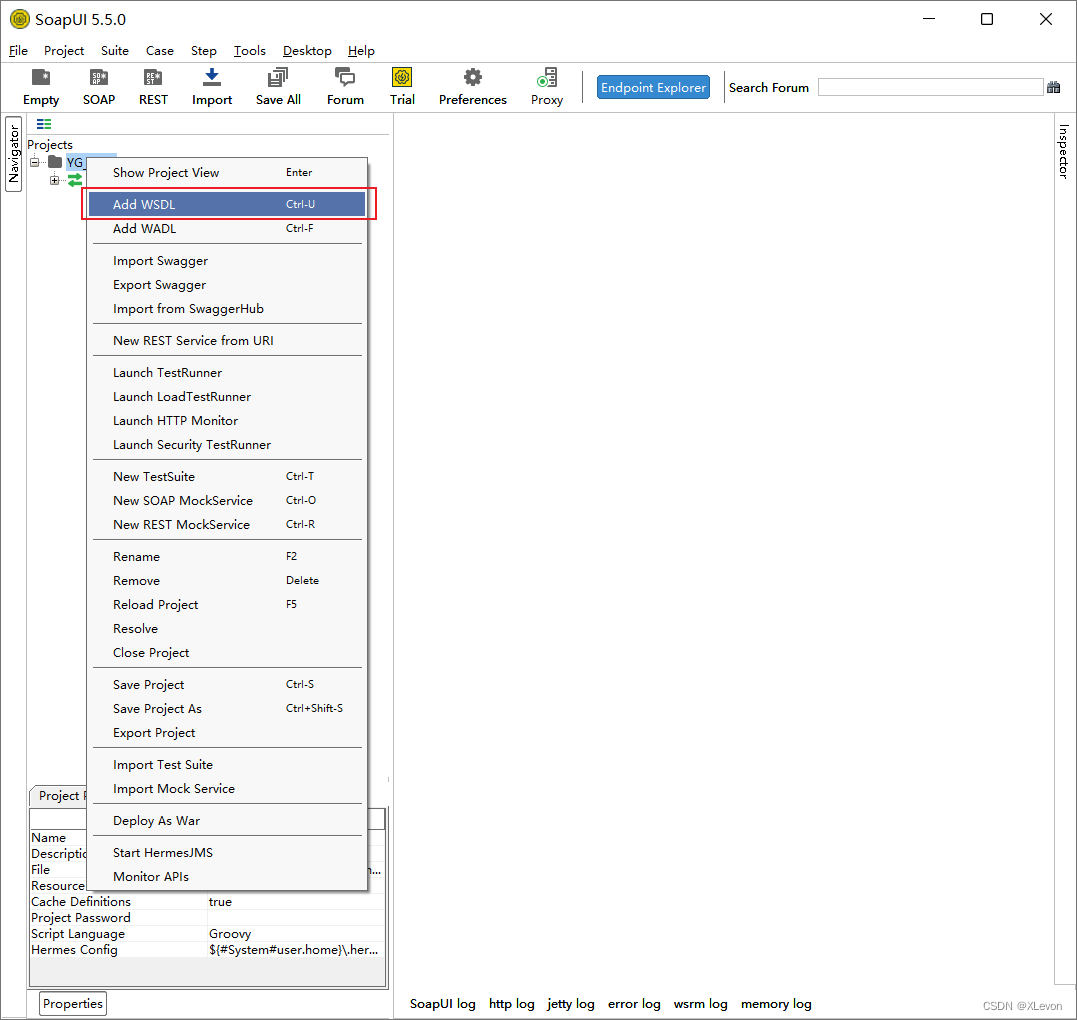This screenshot has height=1020, width=1077.
Task: Click the Proxy toolbar icon
Action: [547, 77]
